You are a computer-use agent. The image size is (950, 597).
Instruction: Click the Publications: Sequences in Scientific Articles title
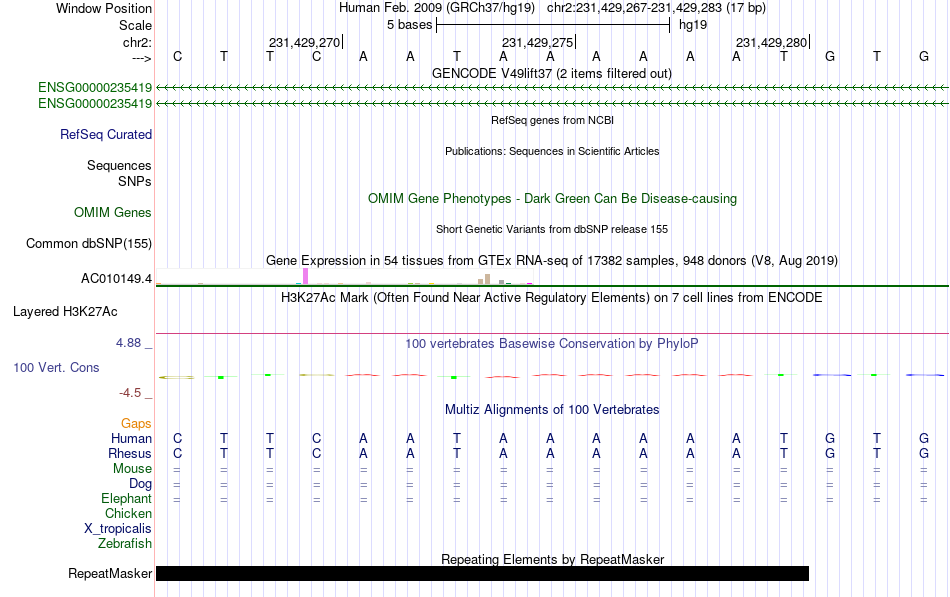[552, 151]
